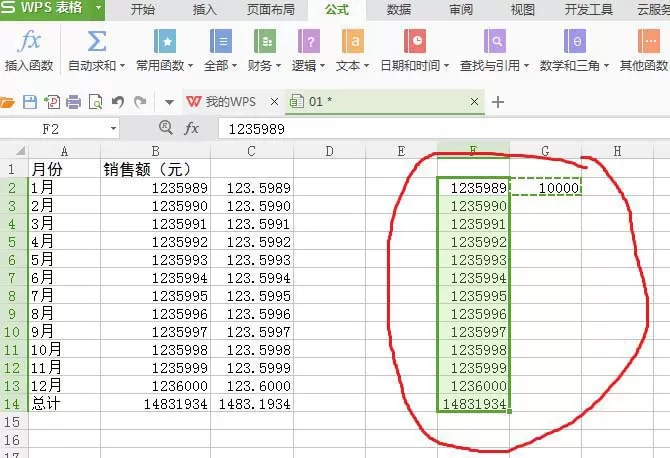Click the Insert Function (插入函数) icon
Image resolution: width=670 pixels, height=458 pixels.
[29, 41]
